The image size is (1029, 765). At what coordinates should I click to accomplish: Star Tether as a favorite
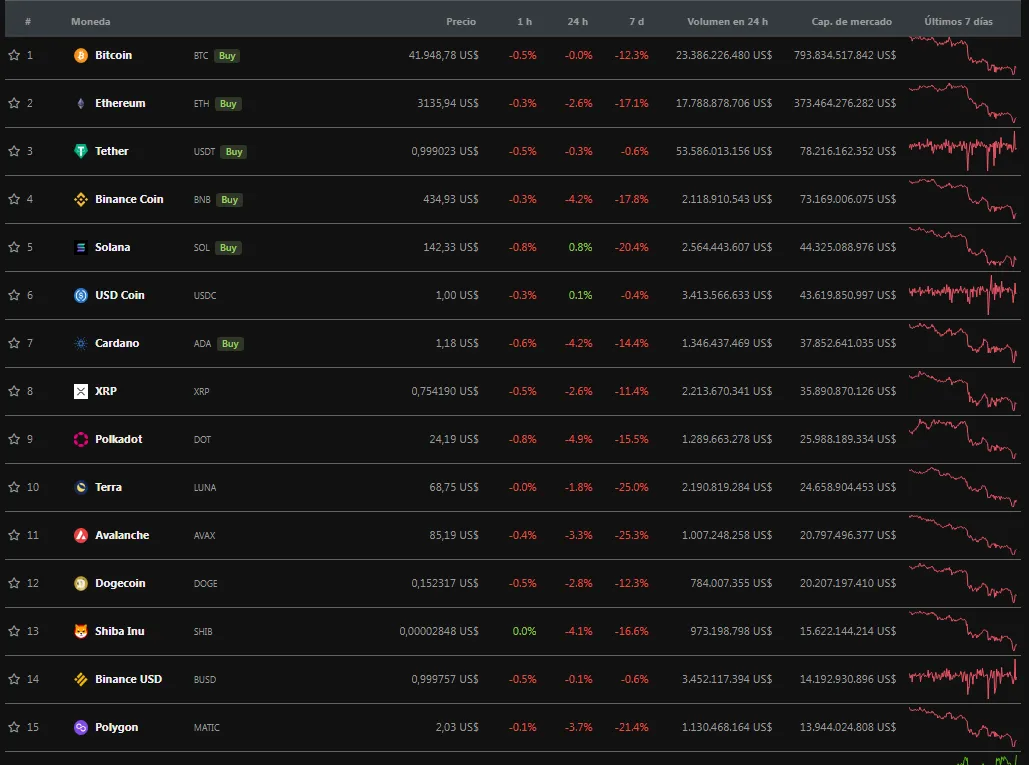(x=14, y=151)
